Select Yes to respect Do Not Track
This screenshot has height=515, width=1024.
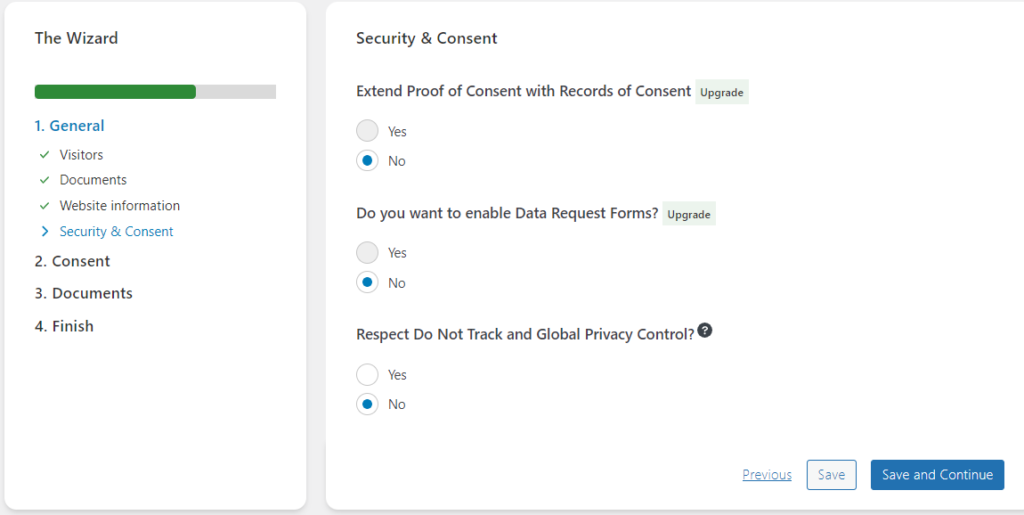pos(367,375)
